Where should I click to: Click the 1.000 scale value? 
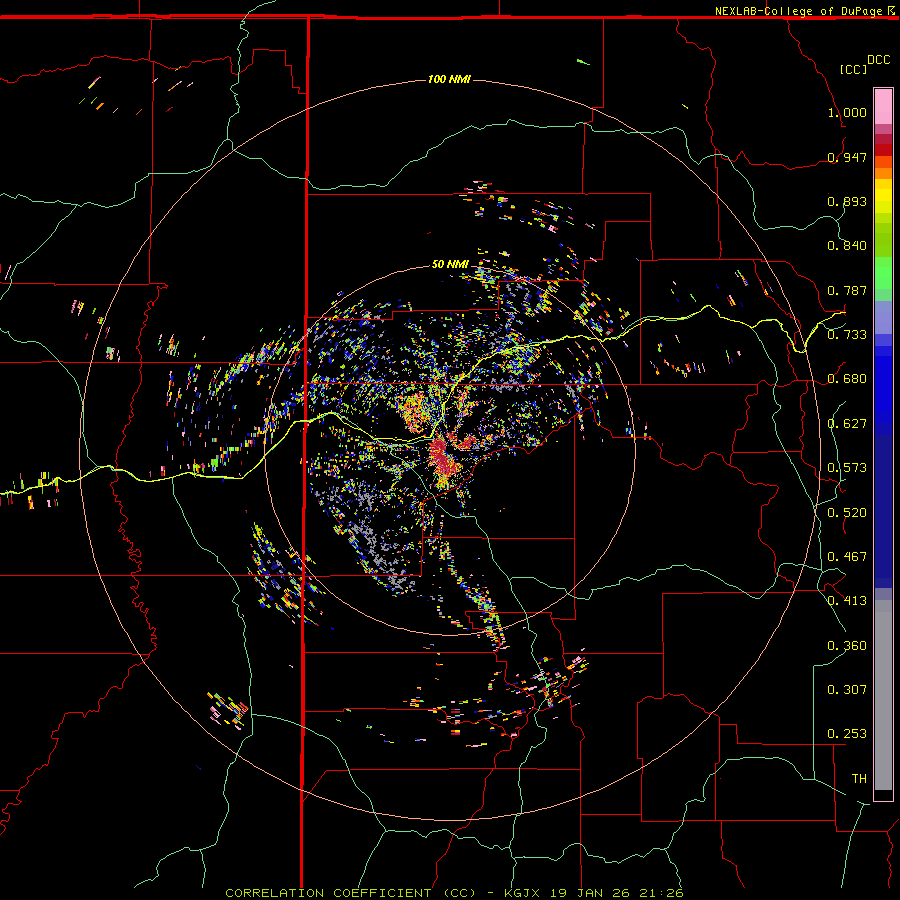(847, 112)
